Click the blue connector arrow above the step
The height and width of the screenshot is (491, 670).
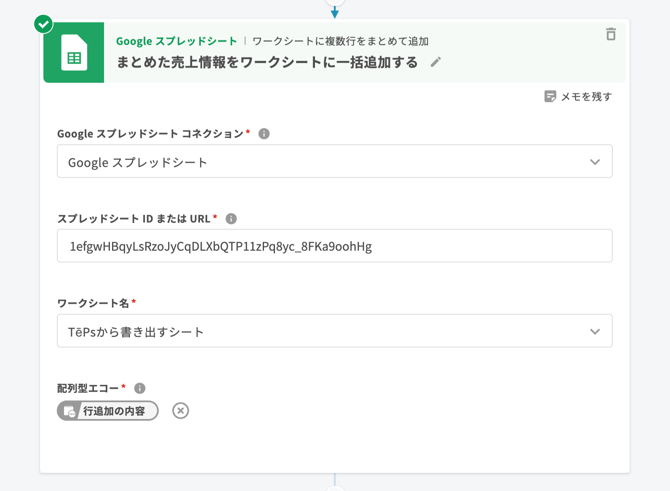pos(335,12)
